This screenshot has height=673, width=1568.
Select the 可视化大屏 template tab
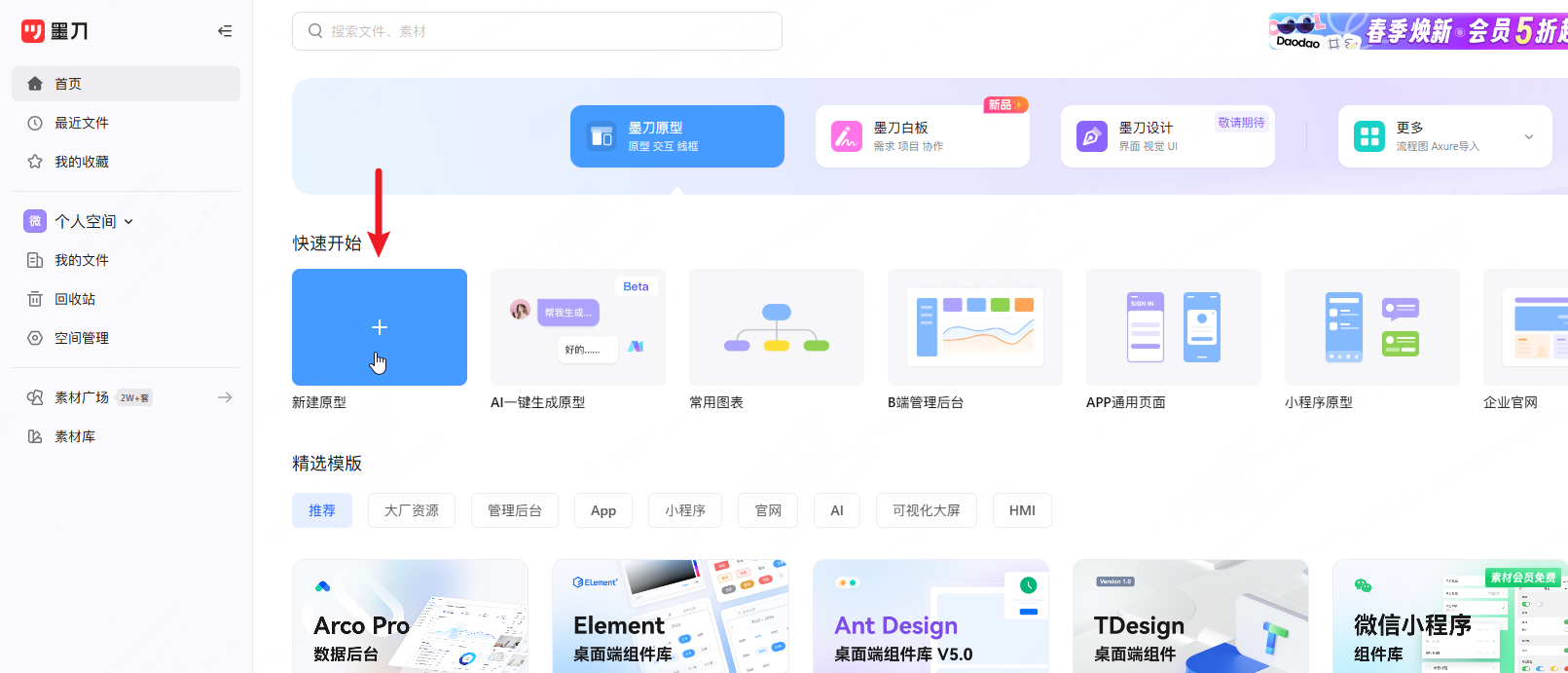point(927,510)
